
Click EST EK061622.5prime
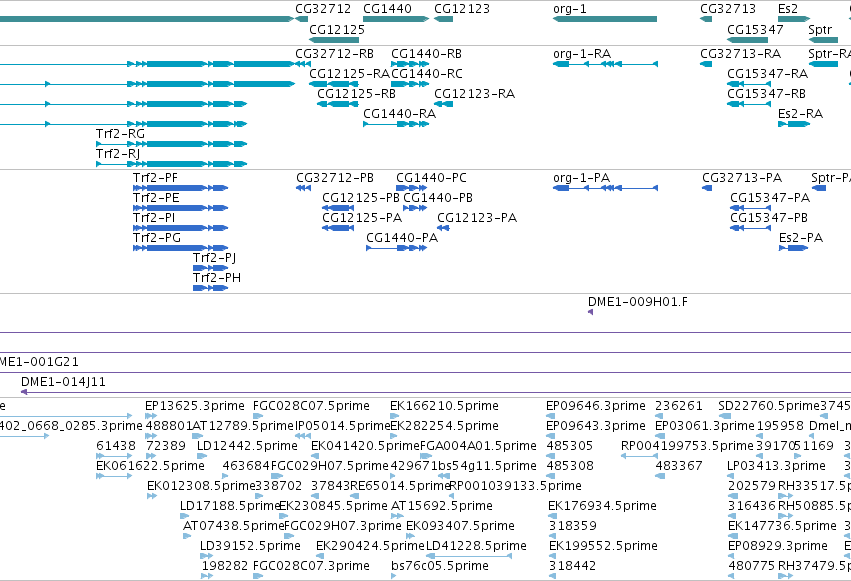point(114,476)
